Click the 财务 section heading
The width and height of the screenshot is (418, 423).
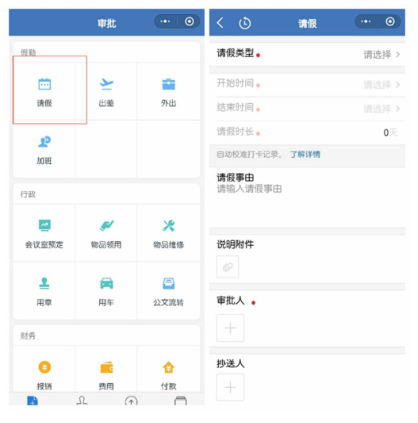coord(28,336)
